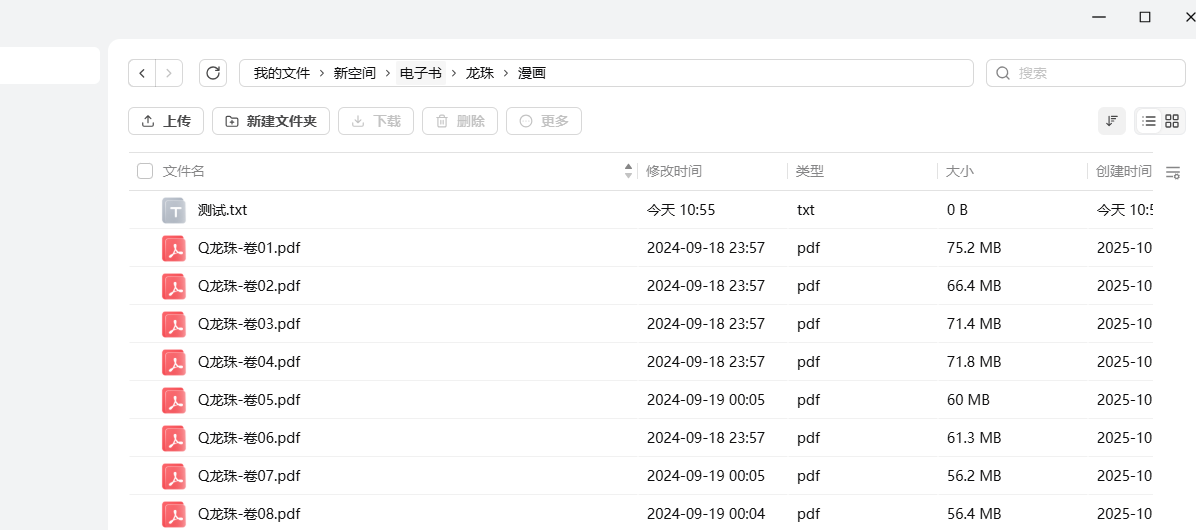Click the PDF icon of Q龙珠-卷05.pdf
Viewport: 1196px width, 530px height.
tap(175, 400)
